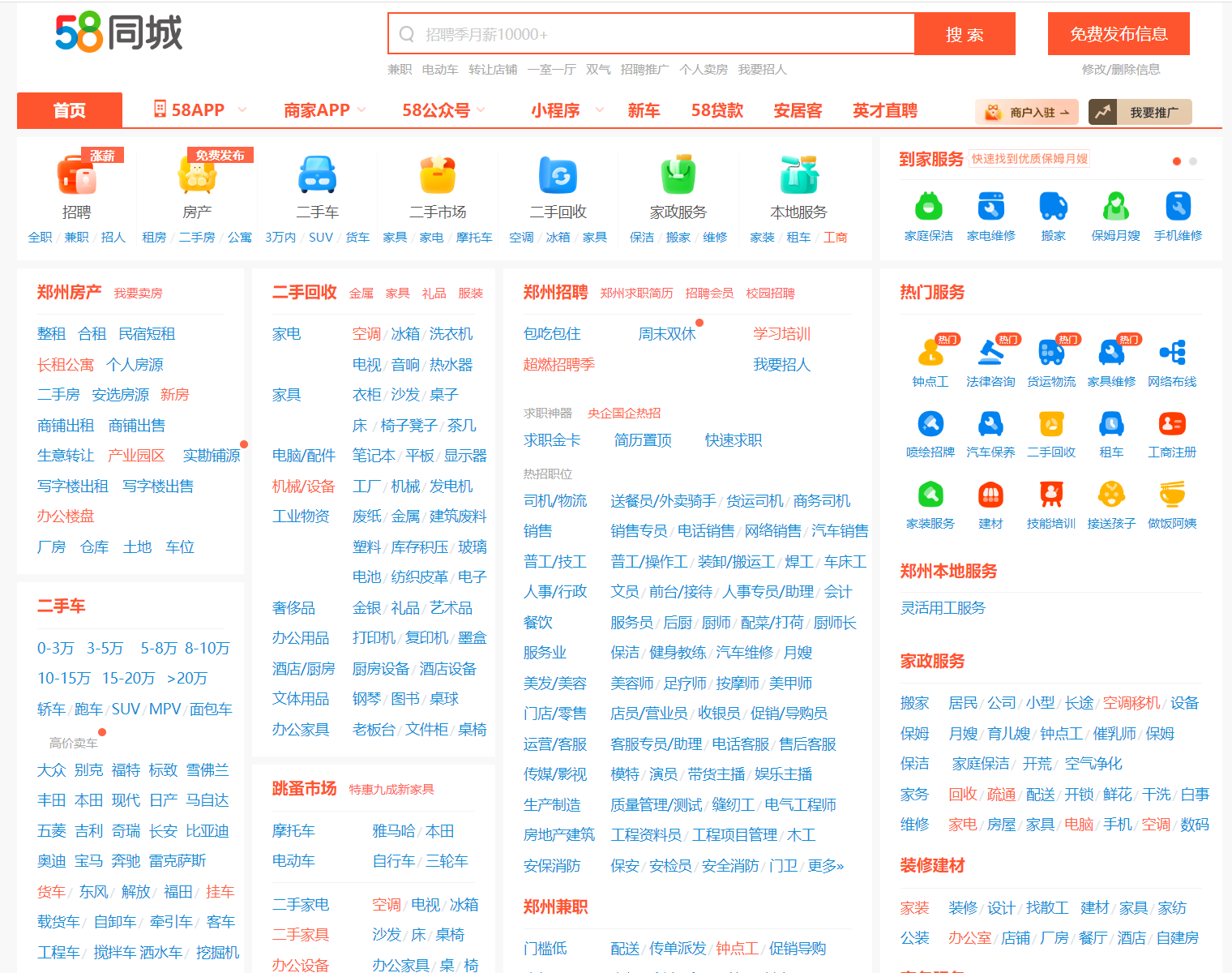Screen dimensions: 1232x973
Task: Select the 家庭保洁 service icon
Action: (x=929, y=207)
